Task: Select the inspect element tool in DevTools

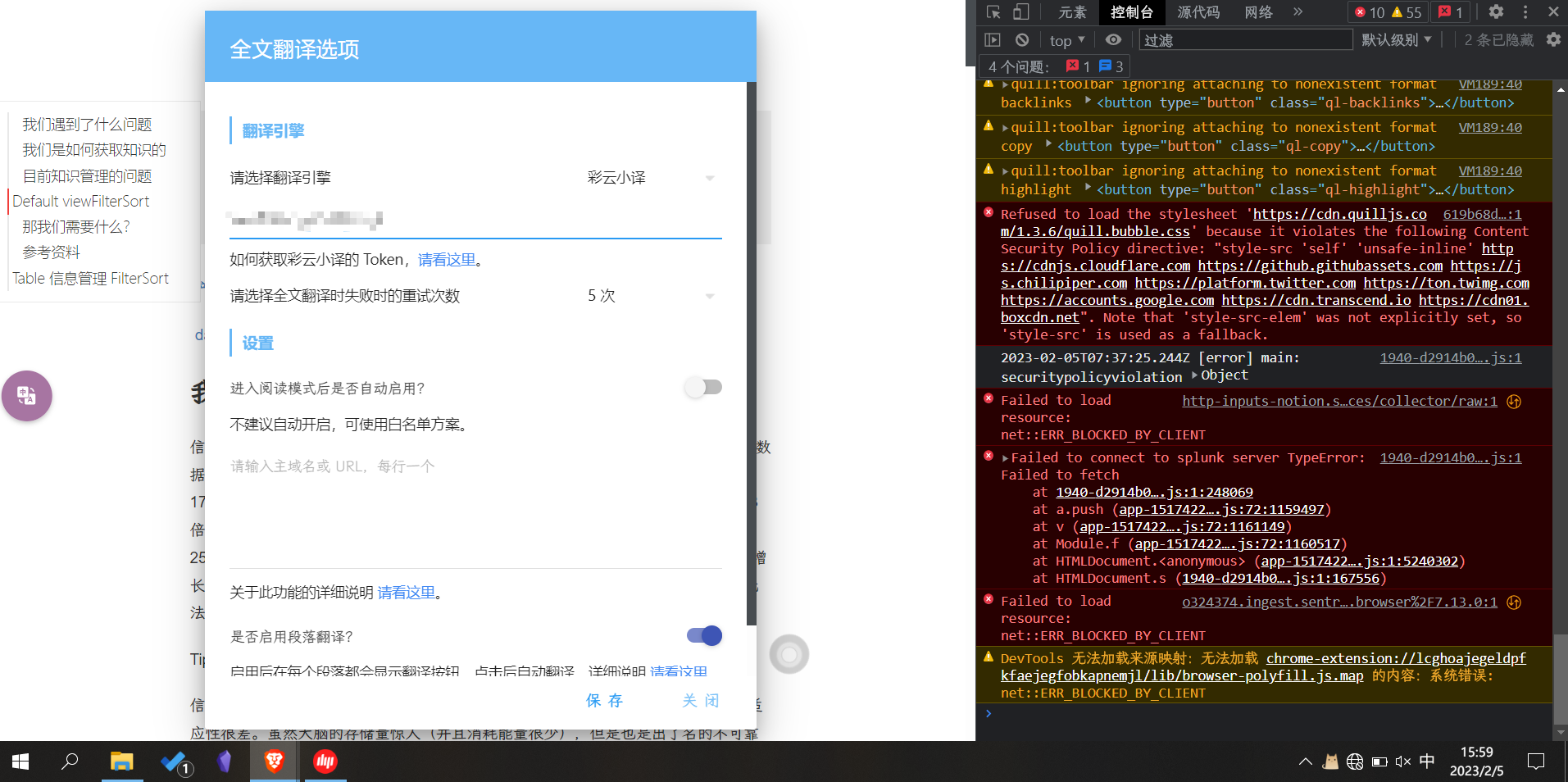Action: pyautogui.click(x=995, y=12)
